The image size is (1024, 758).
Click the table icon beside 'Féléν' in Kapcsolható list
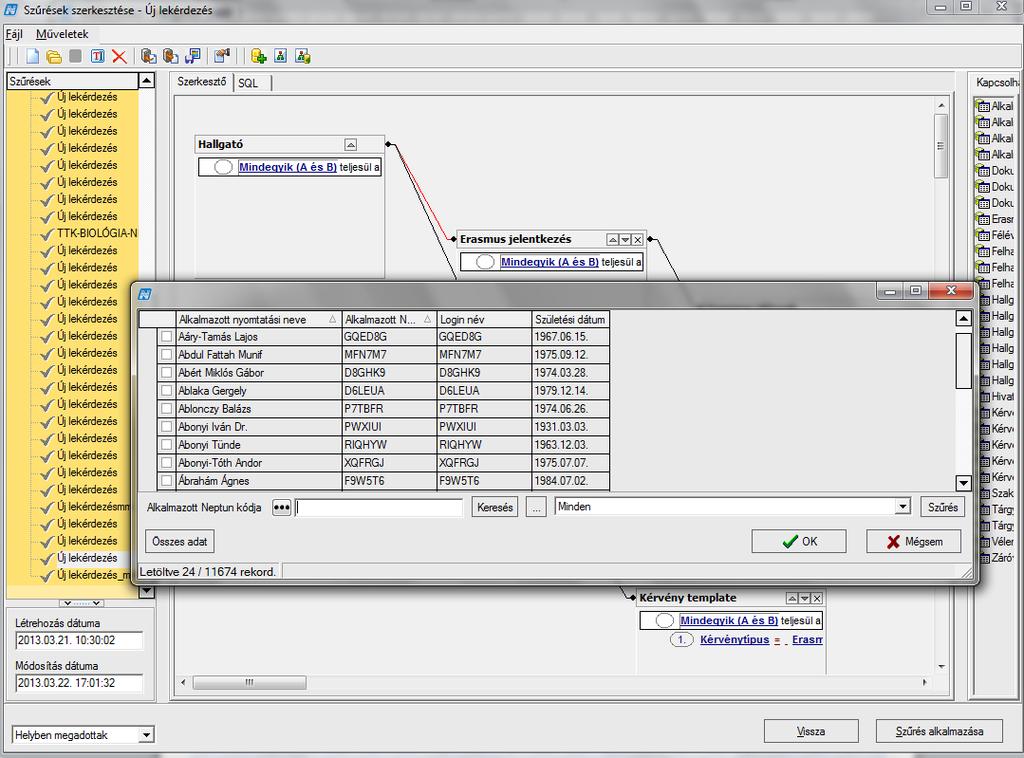[984, 236]
